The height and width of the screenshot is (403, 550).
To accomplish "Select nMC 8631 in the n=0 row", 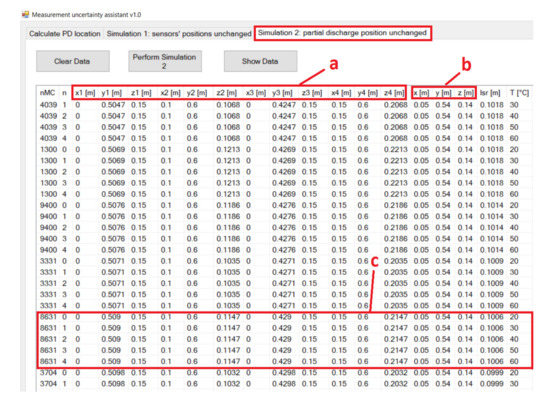I will [x=48, y=317].
